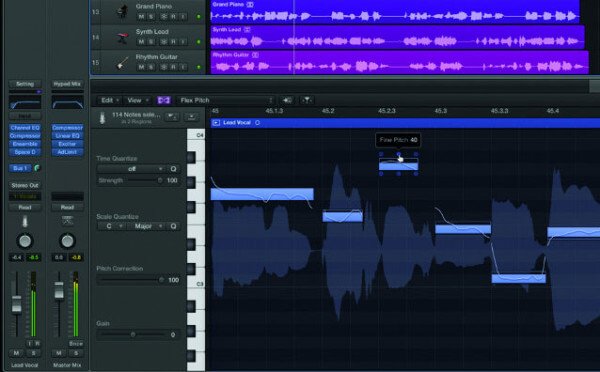Open the Read automation mode on Master Mix strip

pos(67,207)
